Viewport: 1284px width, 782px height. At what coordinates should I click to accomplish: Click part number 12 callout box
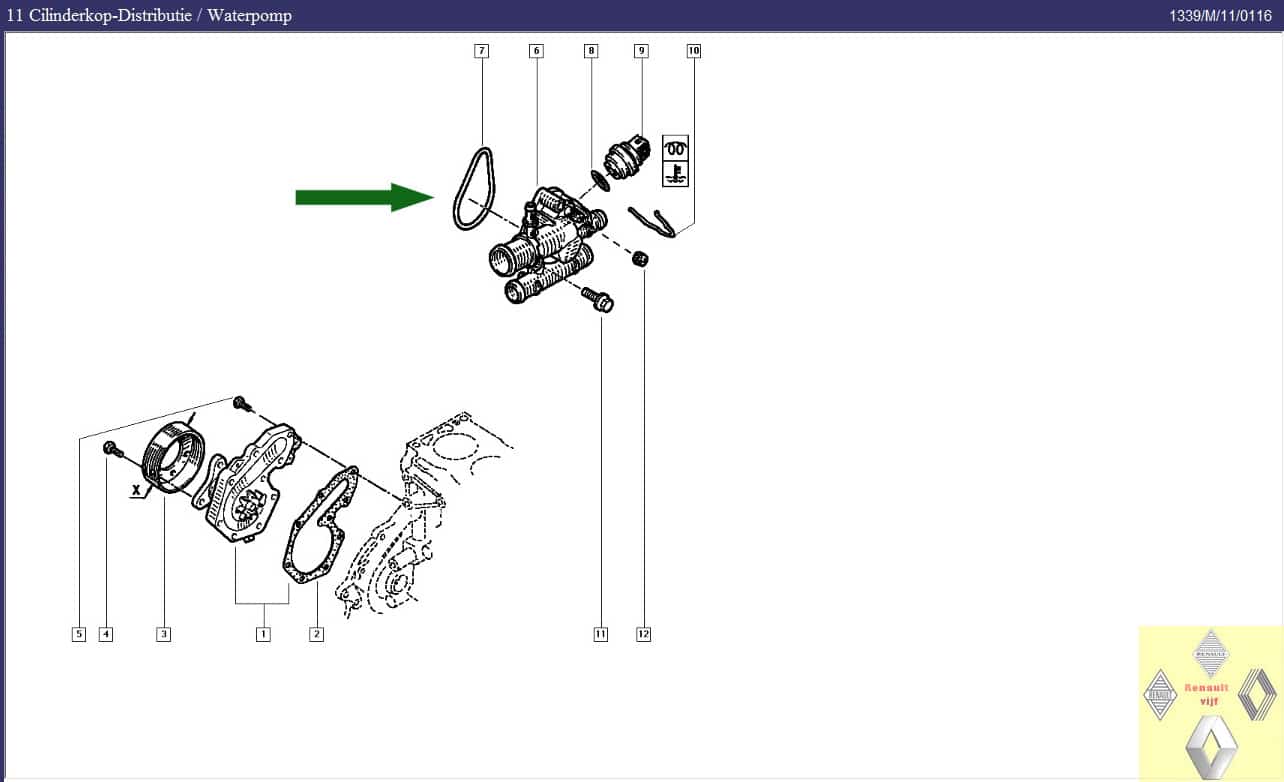click(x=643, y=634)
